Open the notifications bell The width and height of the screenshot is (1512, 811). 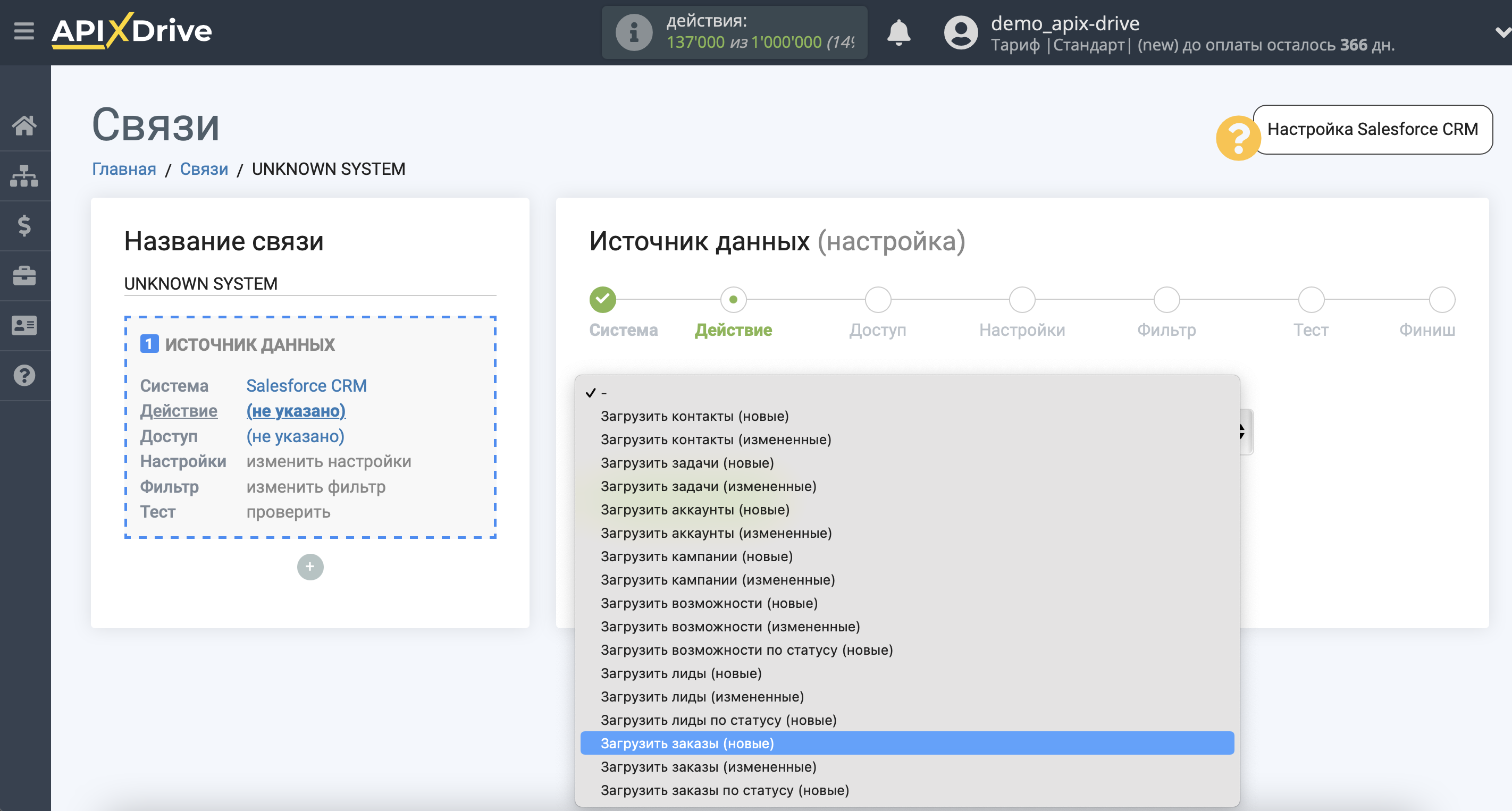(898, 32)
